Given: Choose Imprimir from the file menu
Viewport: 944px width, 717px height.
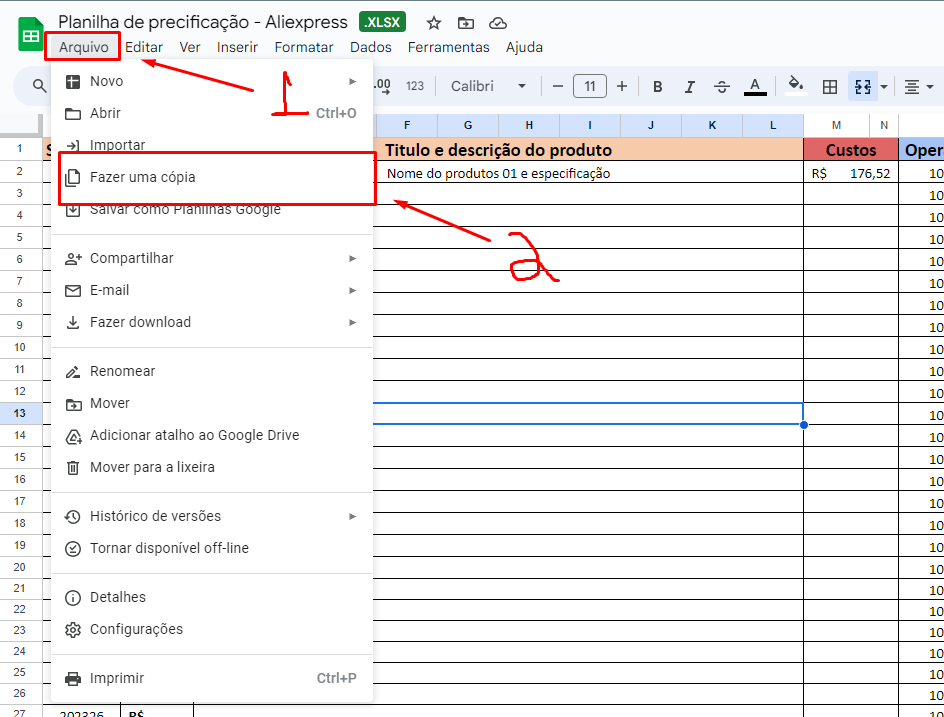Looking at the screenshot, I should (x=212, y=678).
